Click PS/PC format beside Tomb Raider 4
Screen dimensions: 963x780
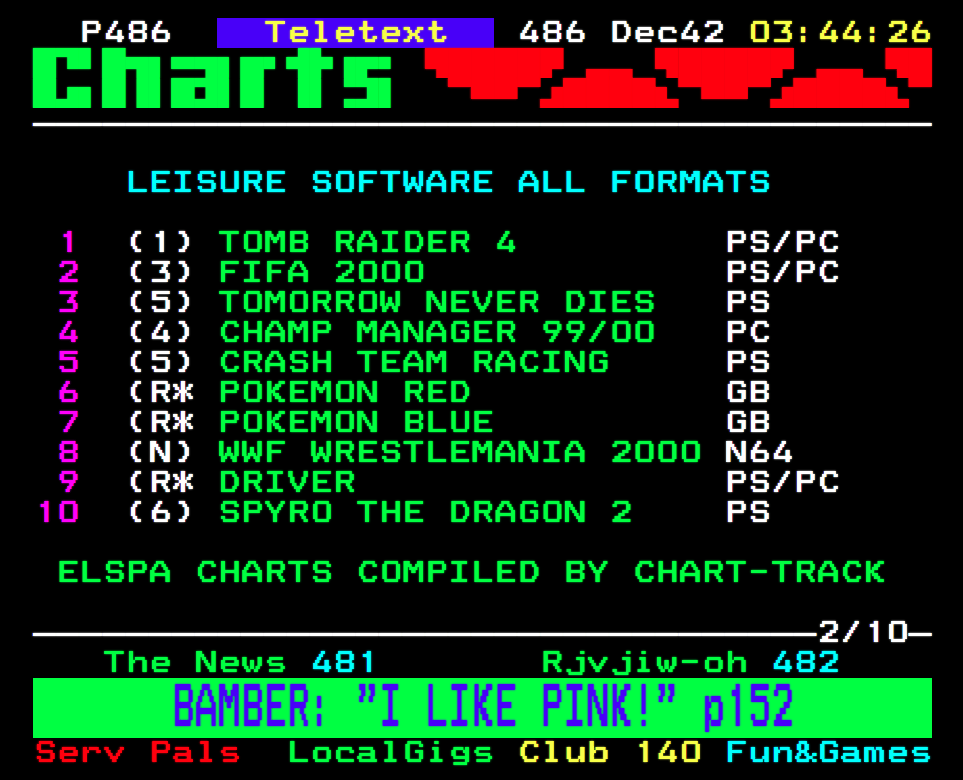(782, 242)
